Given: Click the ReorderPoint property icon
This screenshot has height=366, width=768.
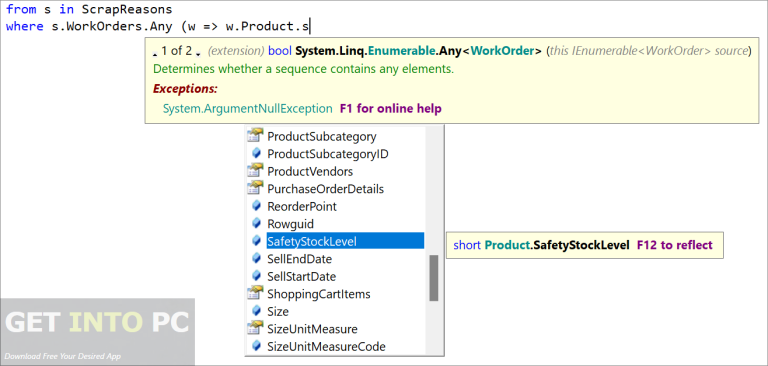Looking at the screenshot, I should [x=256, y=206].
